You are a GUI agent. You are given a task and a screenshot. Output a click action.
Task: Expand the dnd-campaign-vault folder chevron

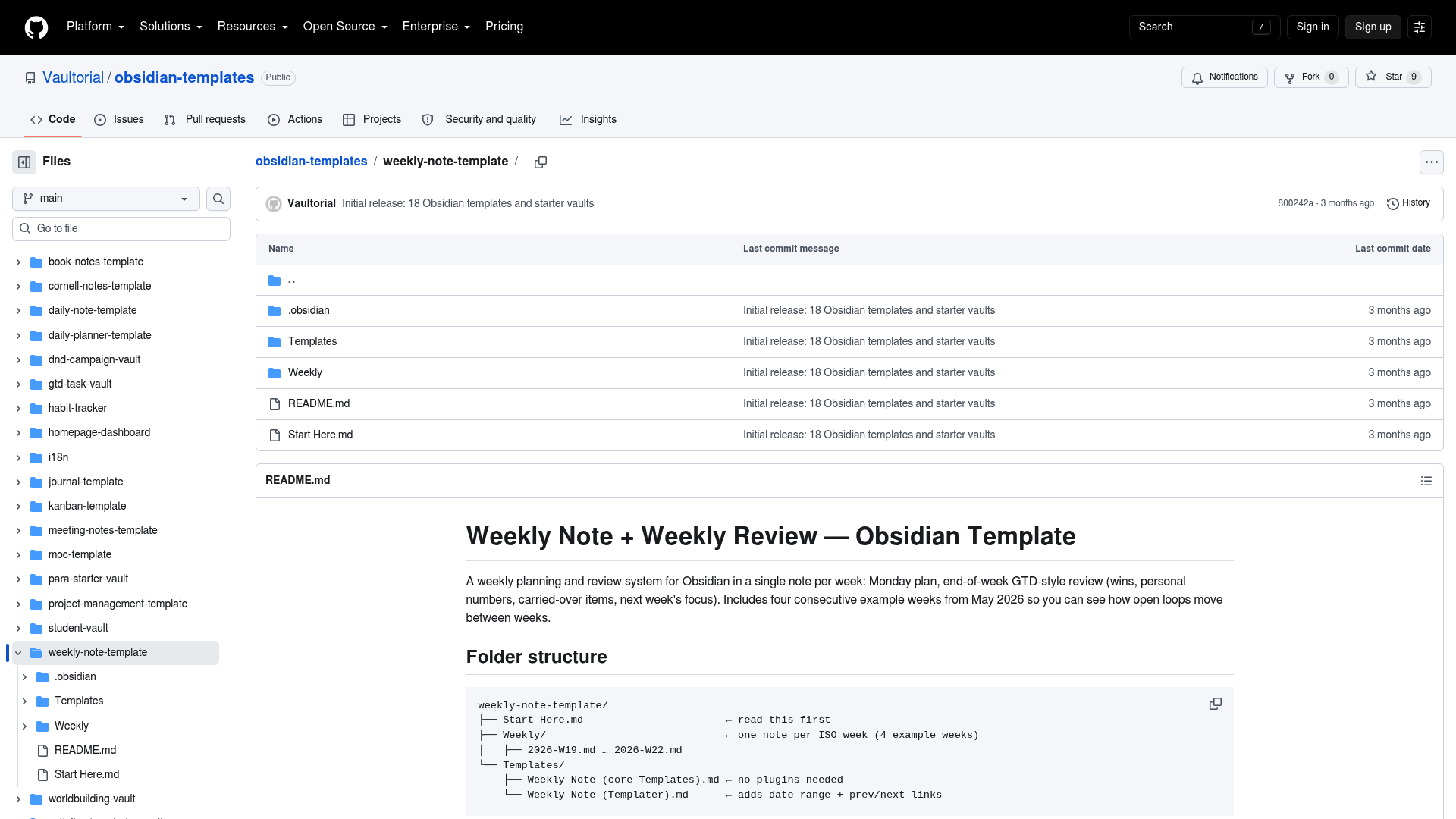[18, 360]
